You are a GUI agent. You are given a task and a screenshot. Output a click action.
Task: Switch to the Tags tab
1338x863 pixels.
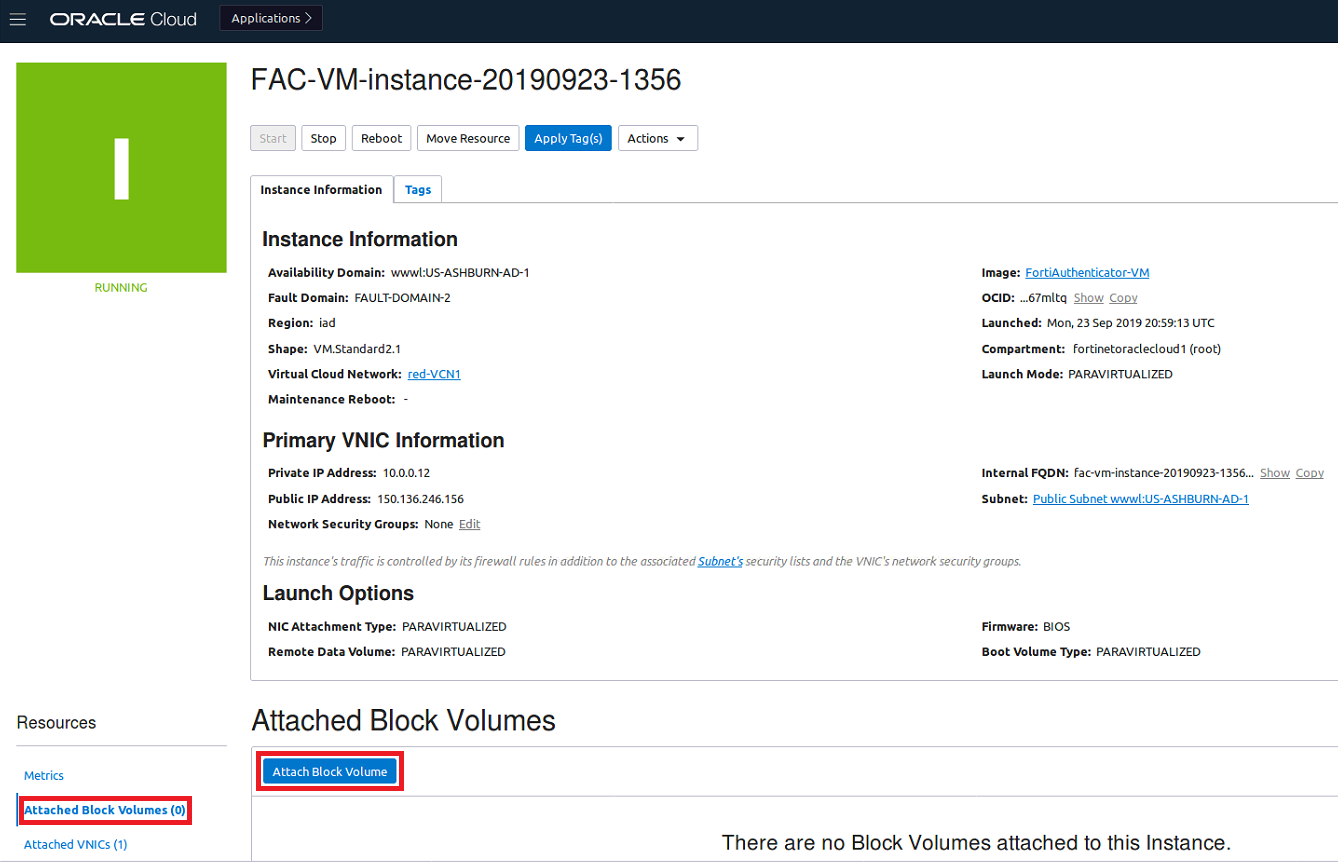point(417,189)
